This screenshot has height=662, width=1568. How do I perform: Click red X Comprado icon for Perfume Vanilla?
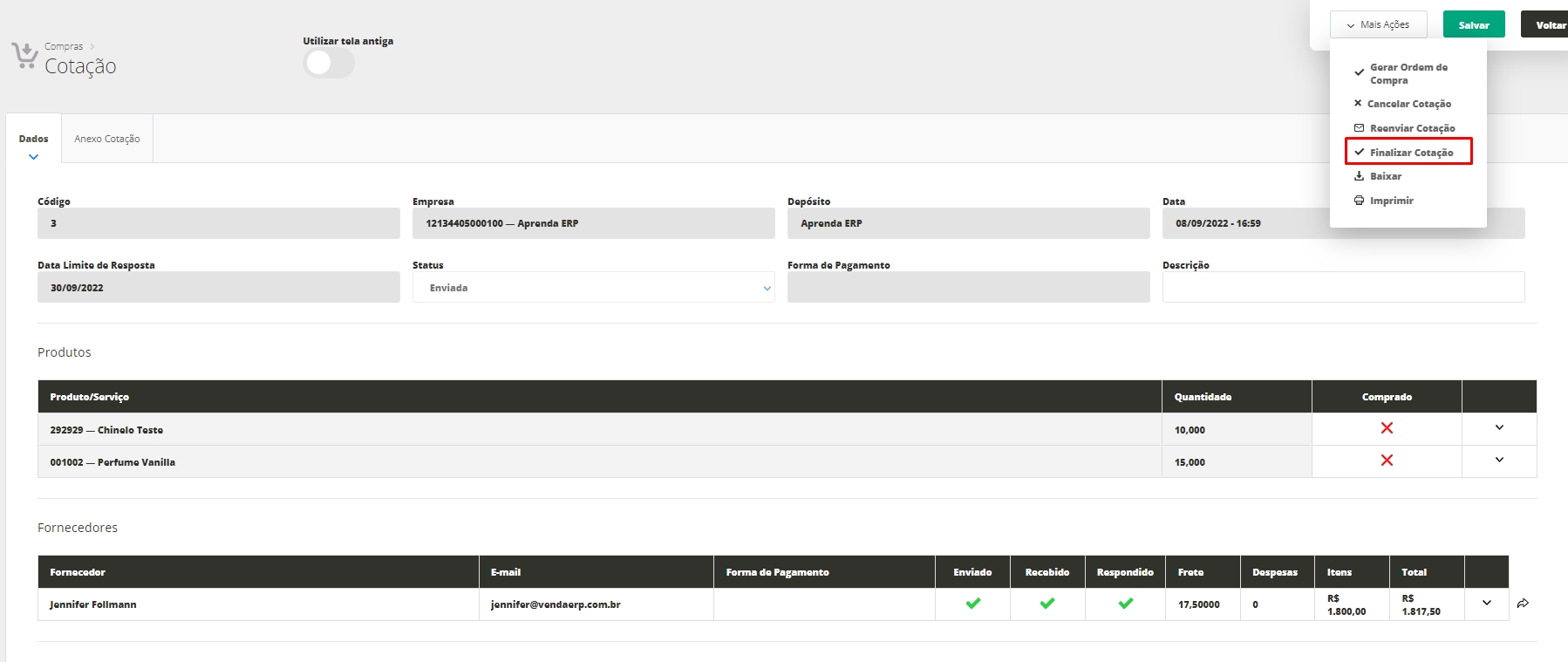tap(1387, 461)
